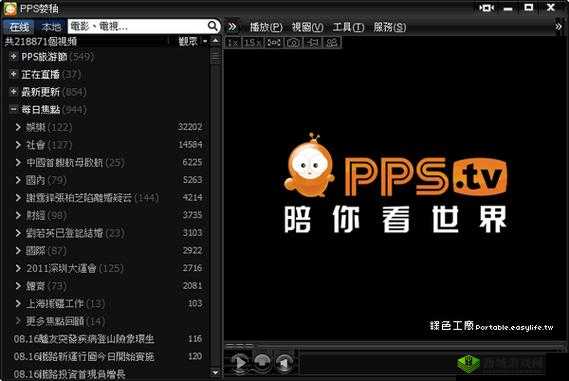Click viewer count 3103
The height and width of the screenshot is (381, 569).
(x=192, y=233)
